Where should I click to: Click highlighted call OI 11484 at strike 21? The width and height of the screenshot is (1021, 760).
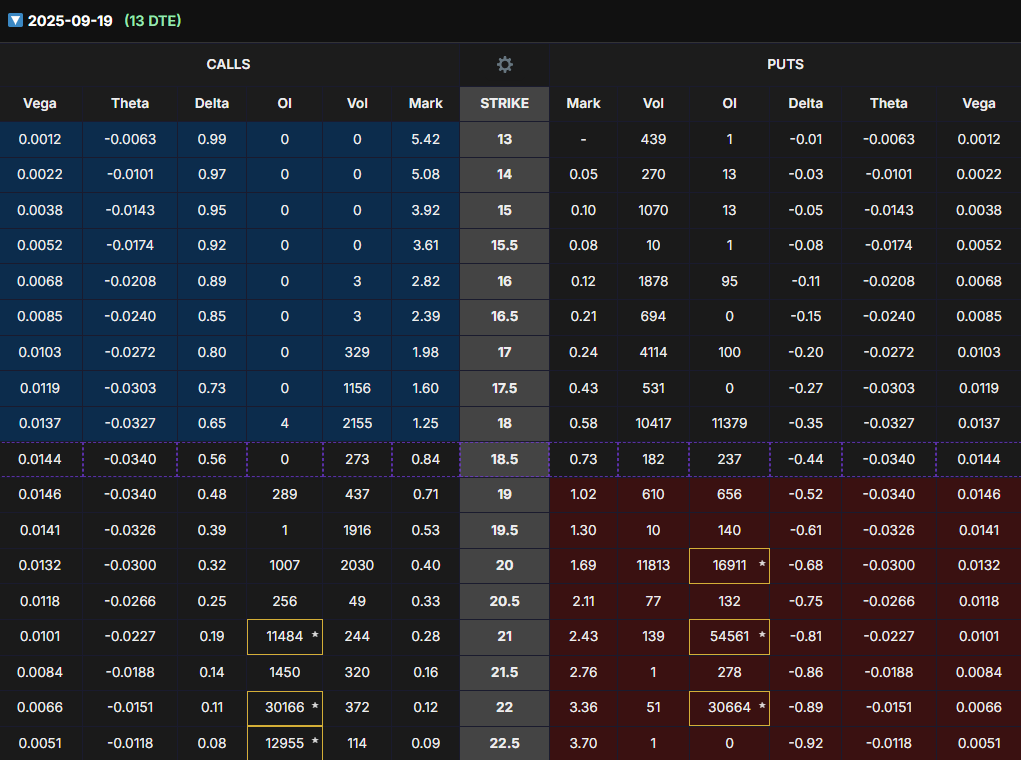click(x=285, y=637)
